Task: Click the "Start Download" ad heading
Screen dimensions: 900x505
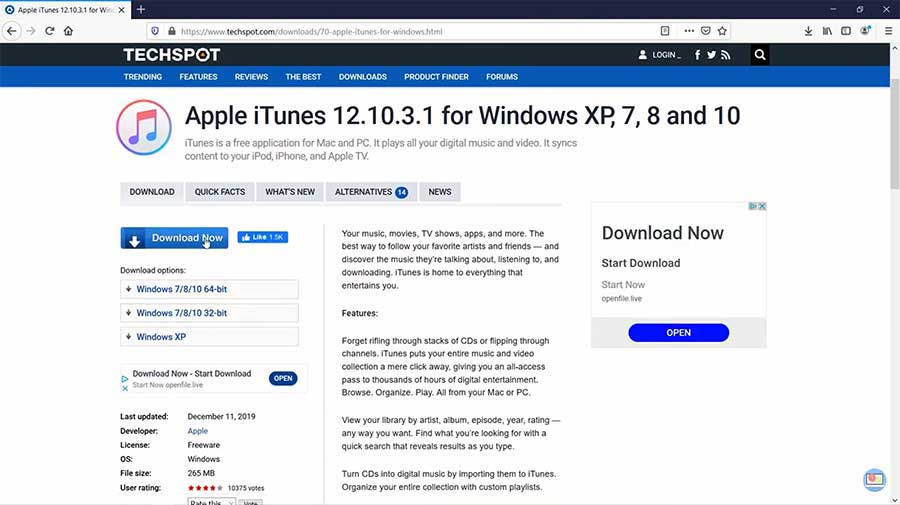Action: [x=641, y=263]
